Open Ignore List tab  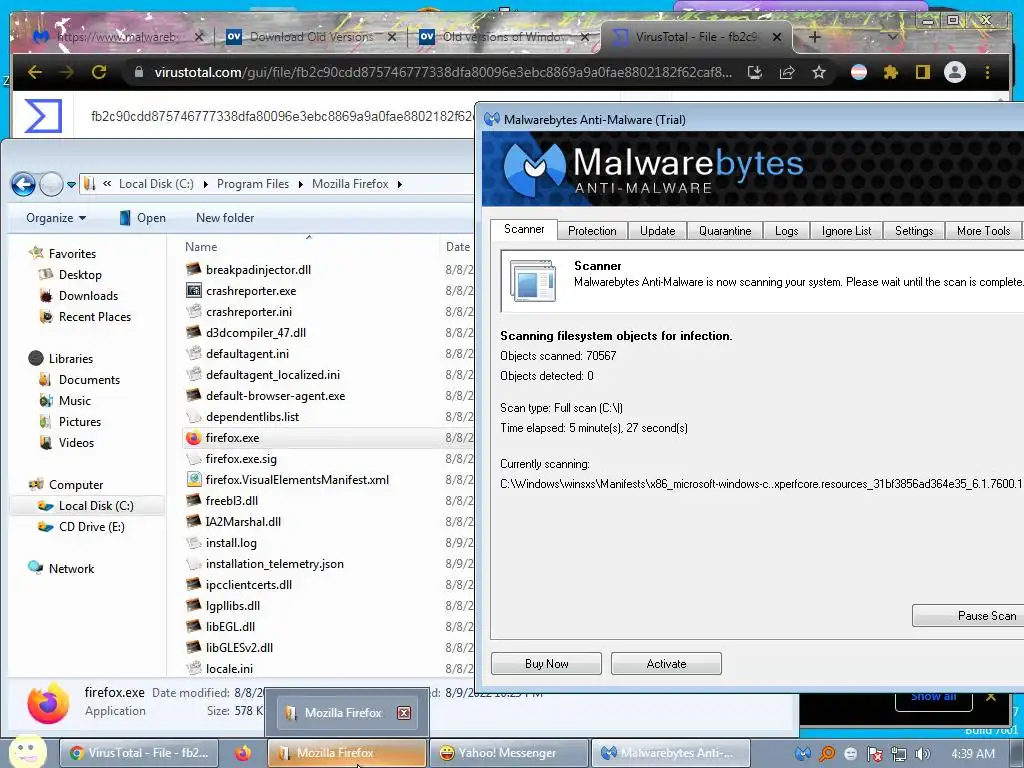[x=846, y=231]
